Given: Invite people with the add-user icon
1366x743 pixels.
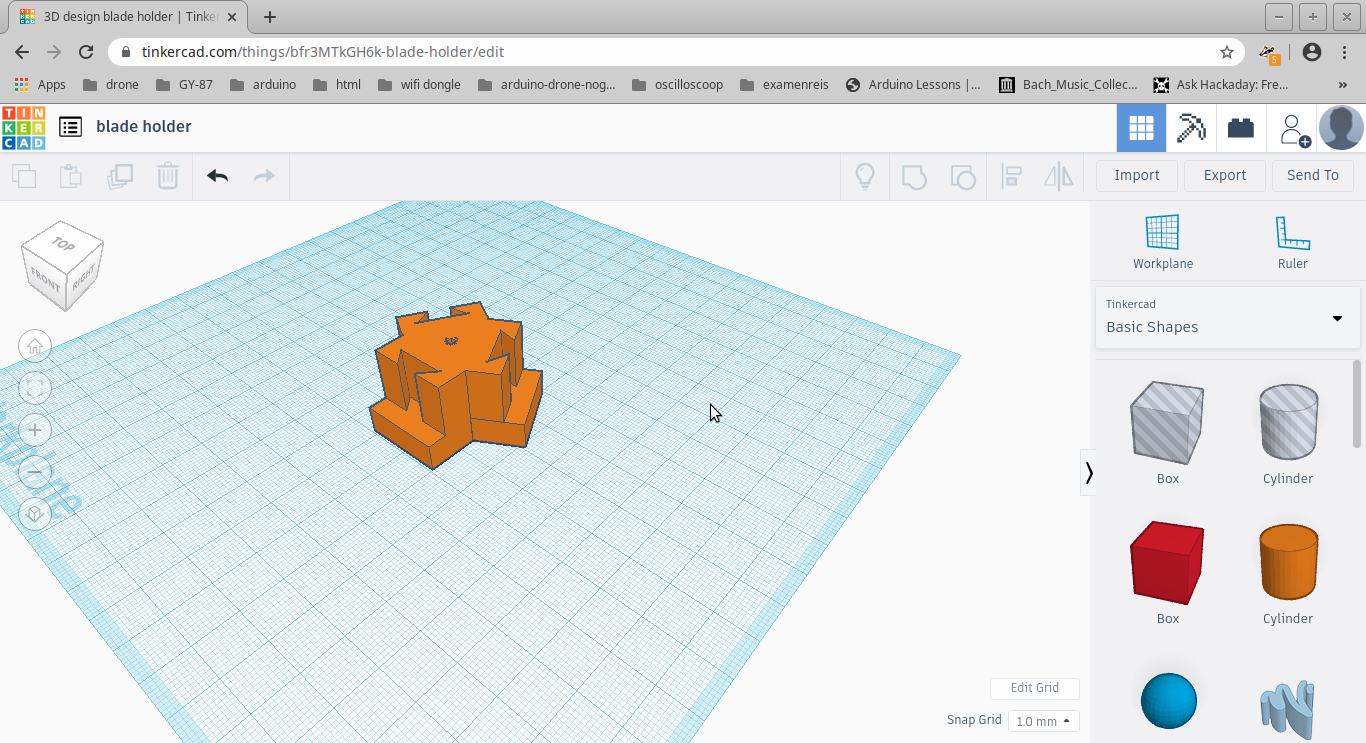Looking at the screenshot, I should pyautogui.click(x=1295, y=129).
